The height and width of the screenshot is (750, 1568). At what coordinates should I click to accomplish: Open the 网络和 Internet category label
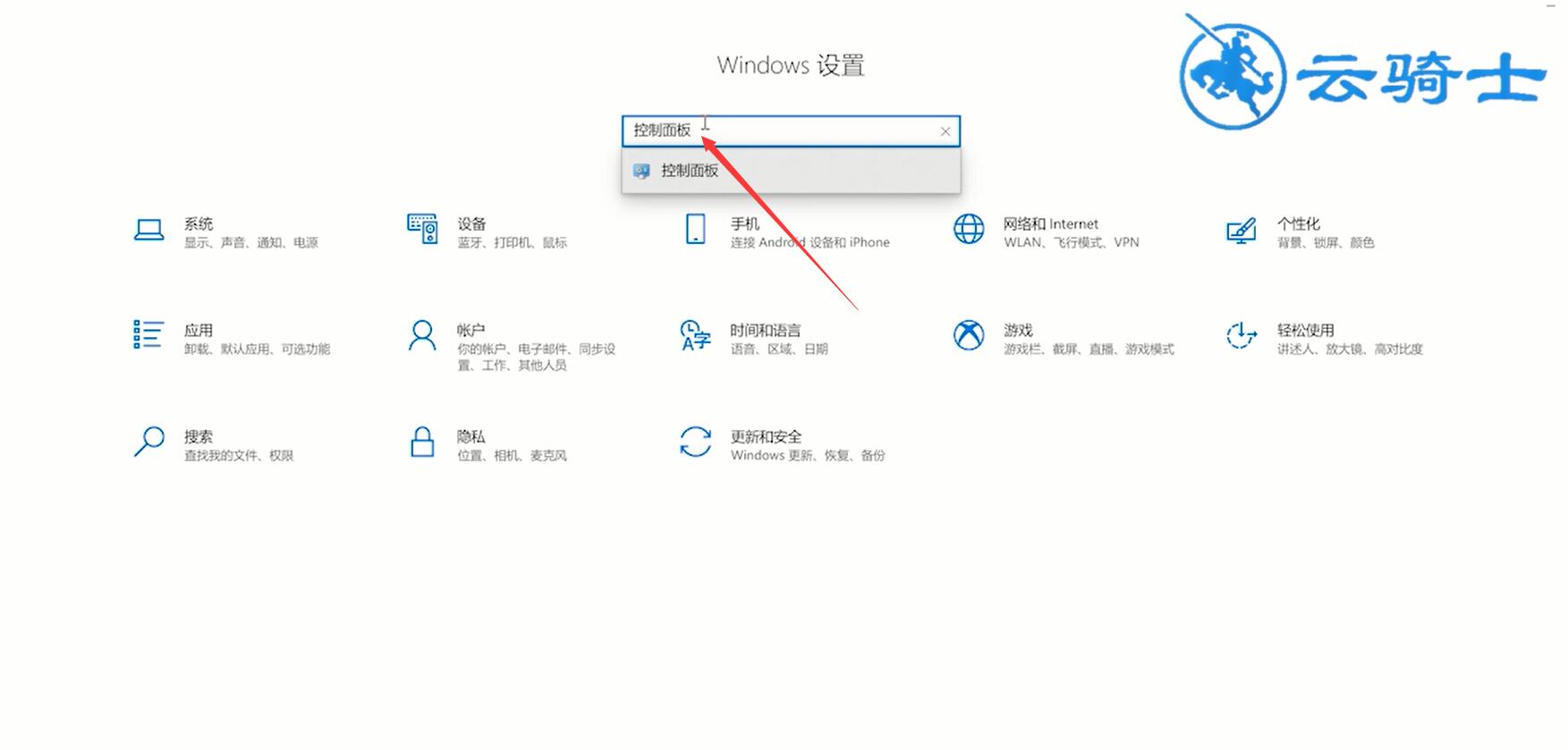pos(1050,223)
